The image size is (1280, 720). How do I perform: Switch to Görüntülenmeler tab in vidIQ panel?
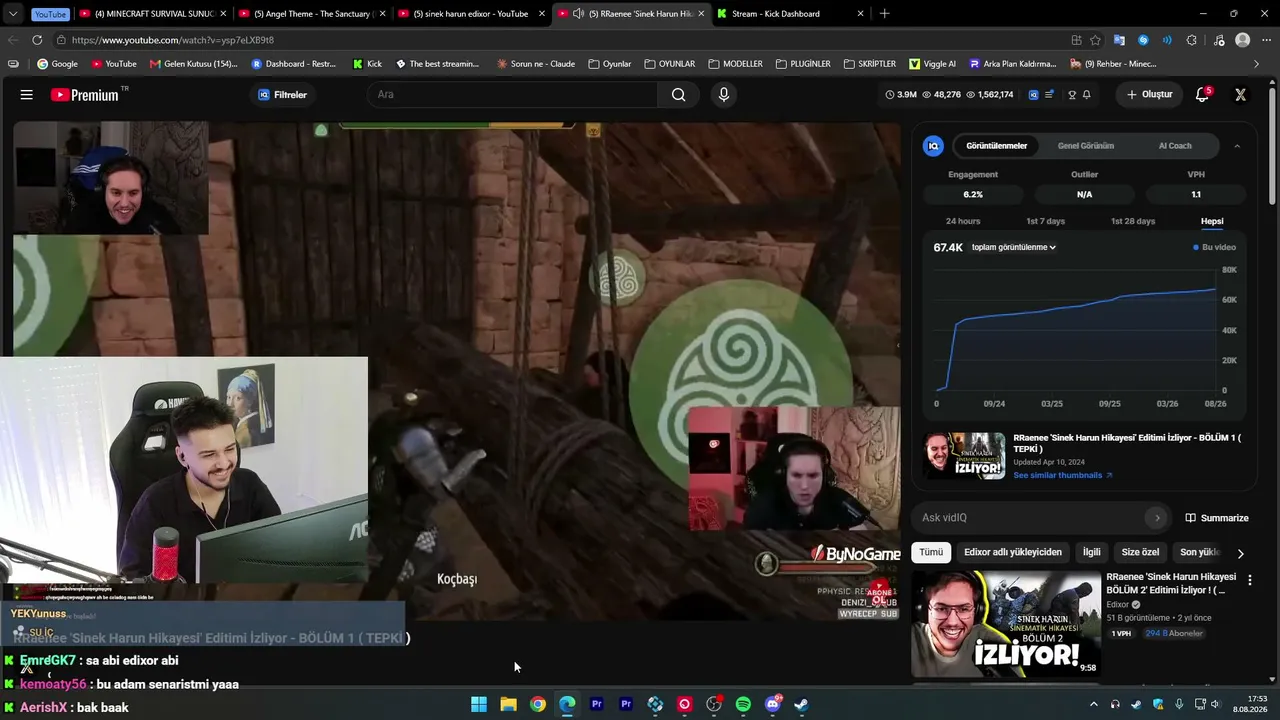point(996,146)
